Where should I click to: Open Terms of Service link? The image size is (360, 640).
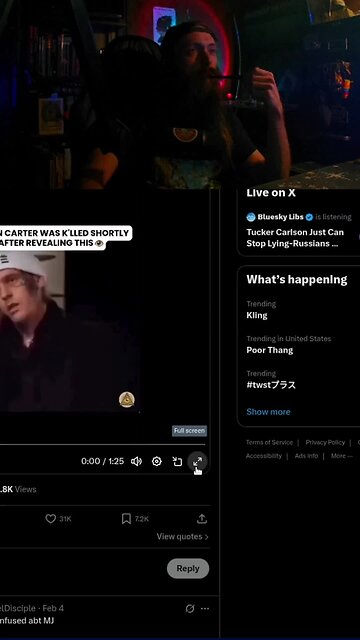point(269,442)
